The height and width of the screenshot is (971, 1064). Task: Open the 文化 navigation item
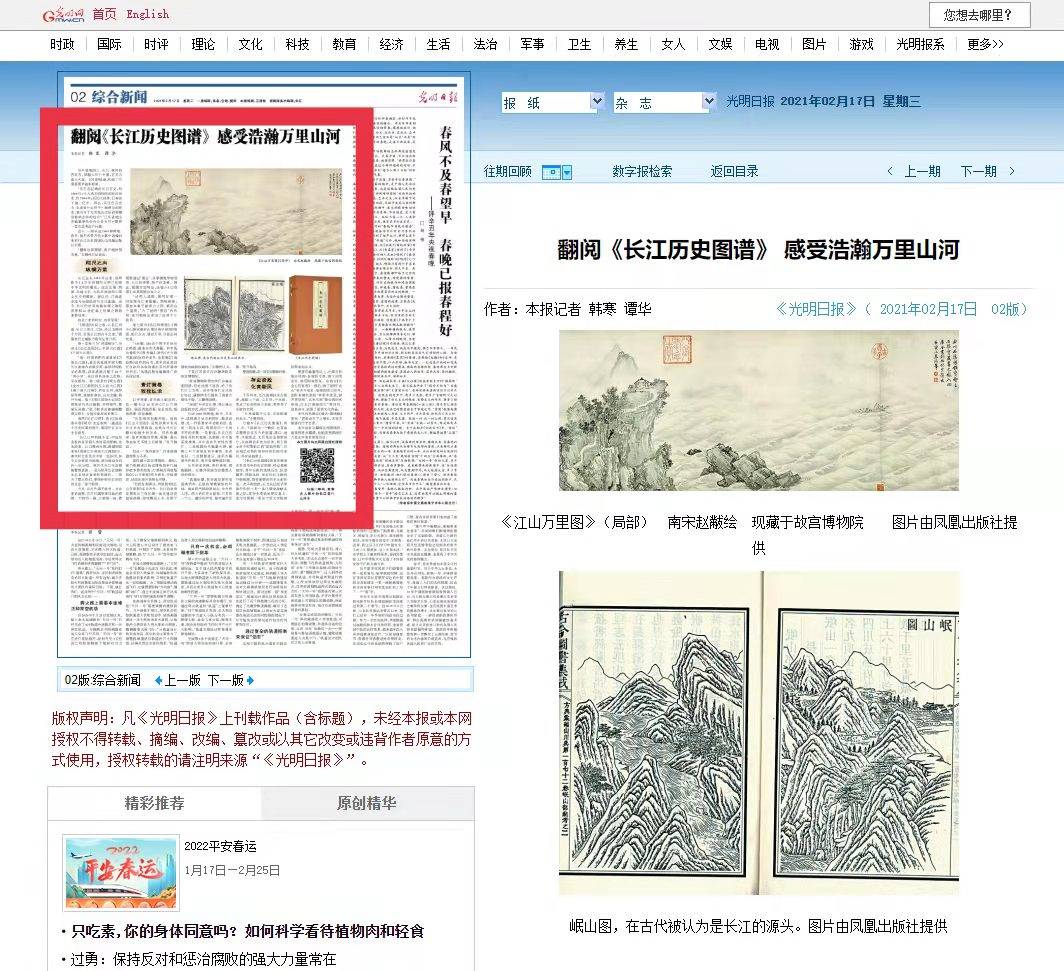[250, 44]
